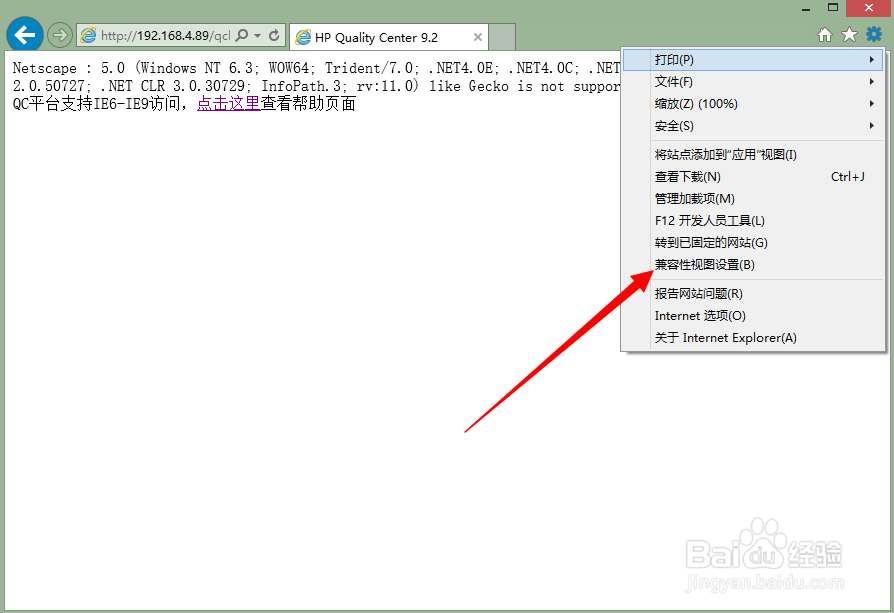
Task: Click the Home icon
Action: point(824,35)
